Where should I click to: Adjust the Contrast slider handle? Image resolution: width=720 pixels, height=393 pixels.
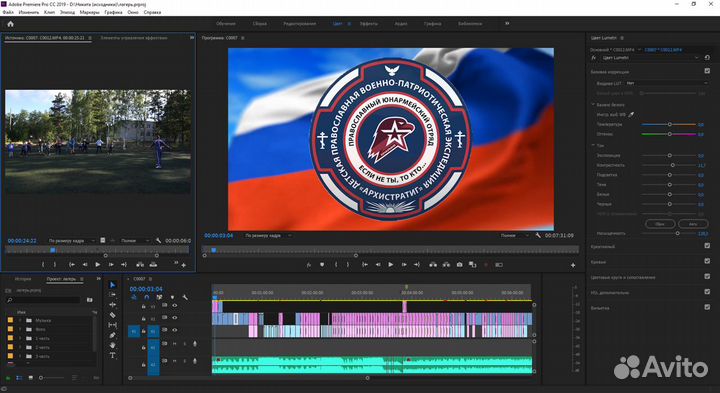click(673, 165)
